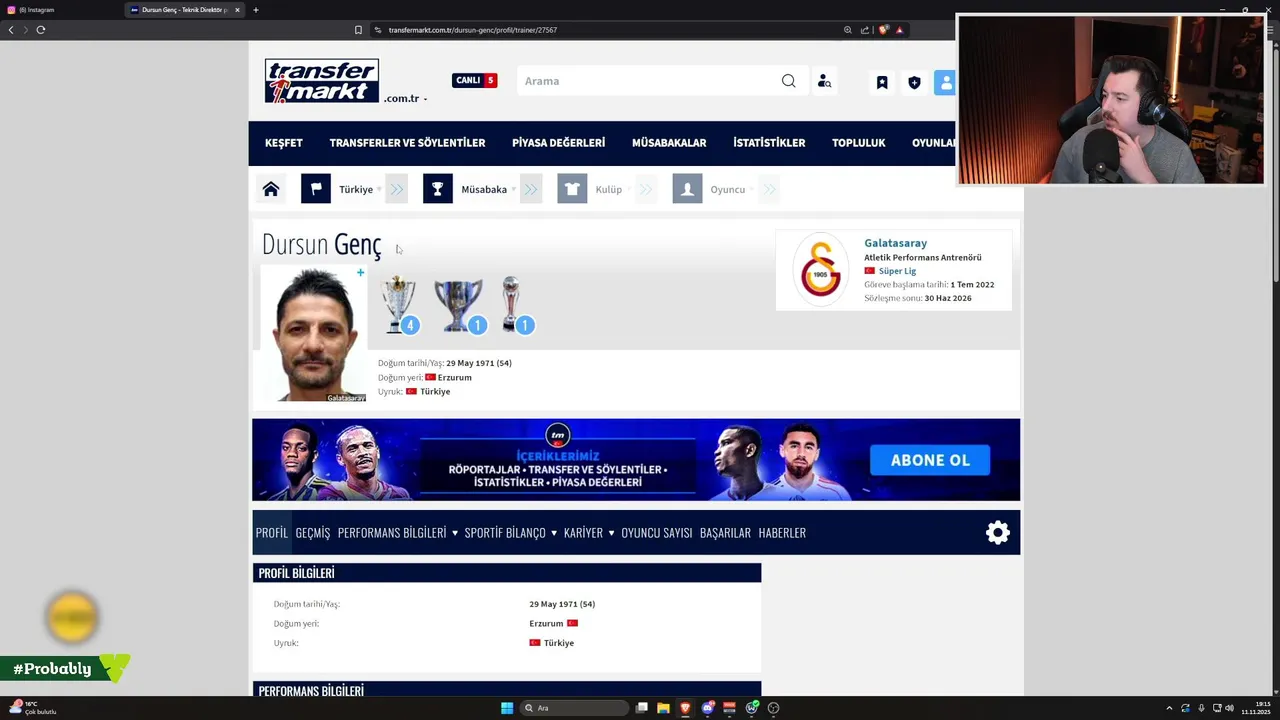Expand the KARİYER submenu

point(589,533)
